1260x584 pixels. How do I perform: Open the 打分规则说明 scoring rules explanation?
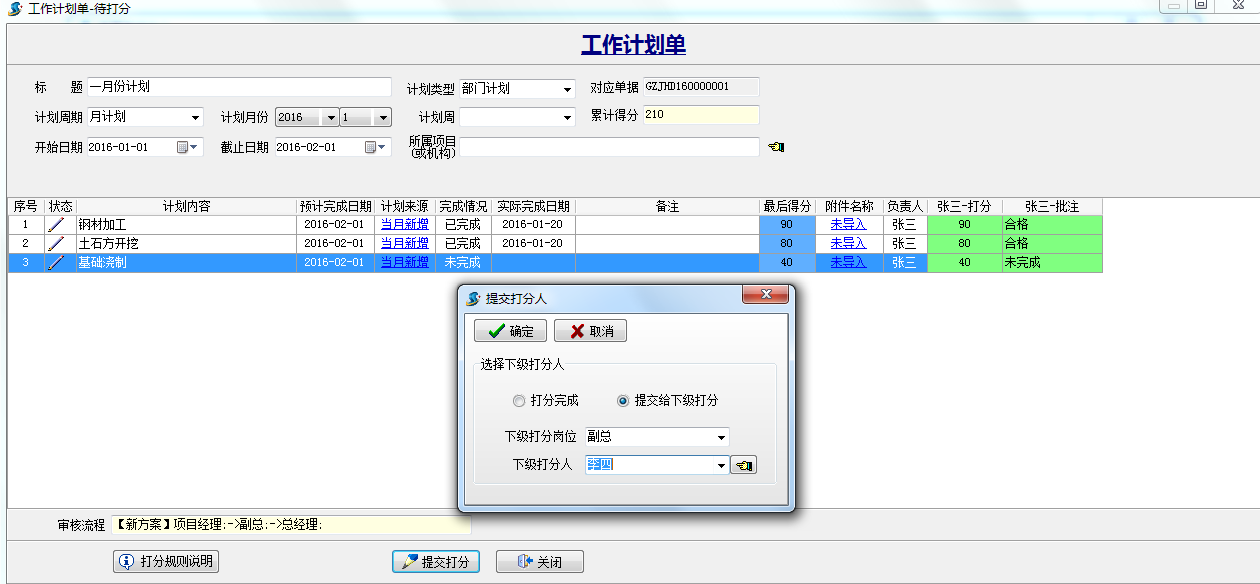[163, 561]
